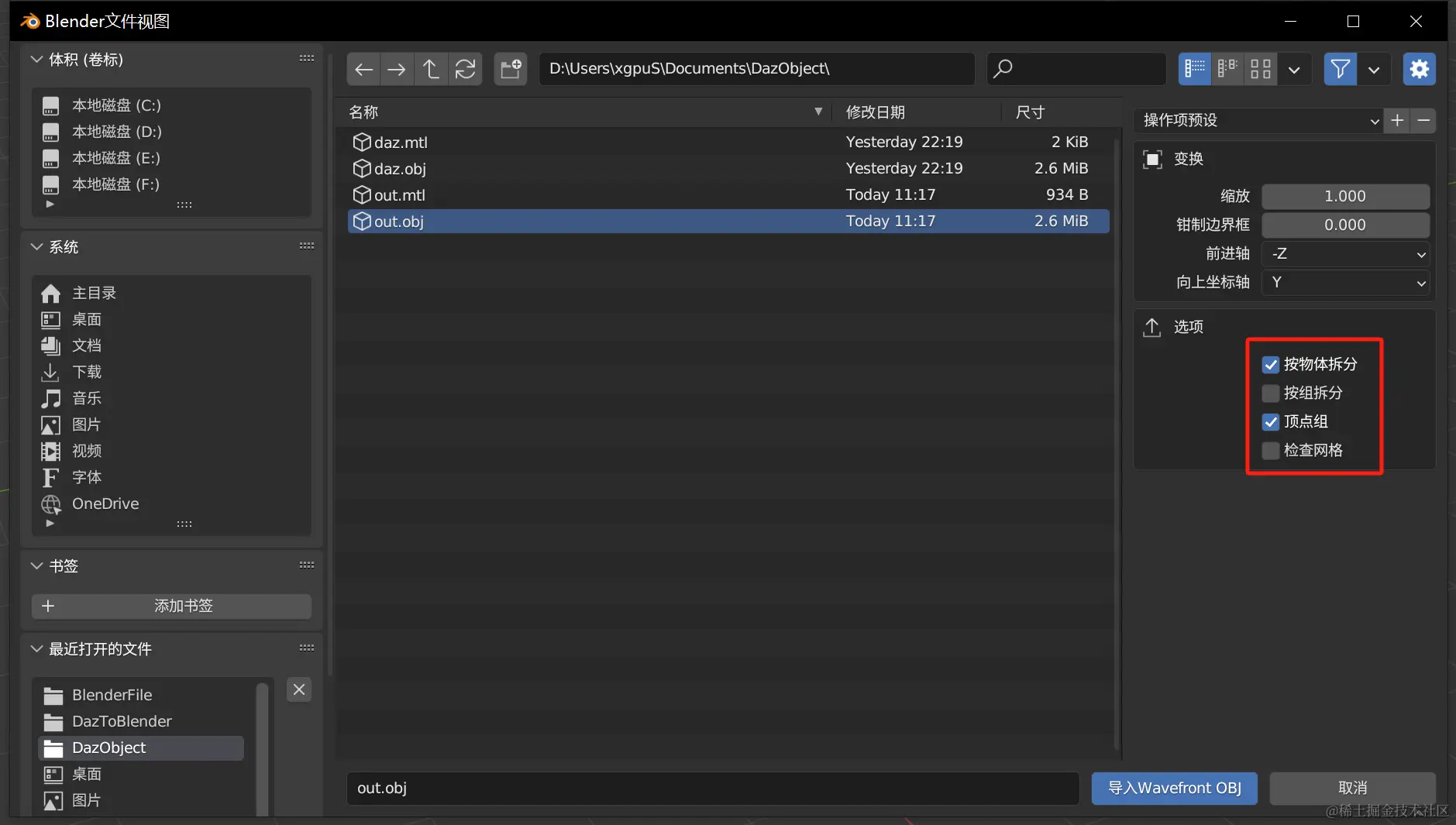Open OneDrive folder
The image size is (1456, 825).
click(x=171, y=504)
